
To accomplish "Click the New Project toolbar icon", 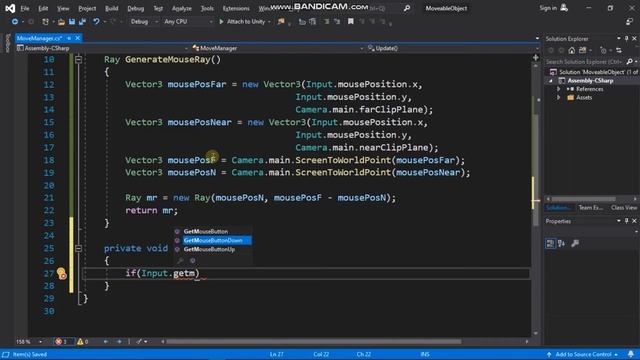I will (x=45, y=22).
